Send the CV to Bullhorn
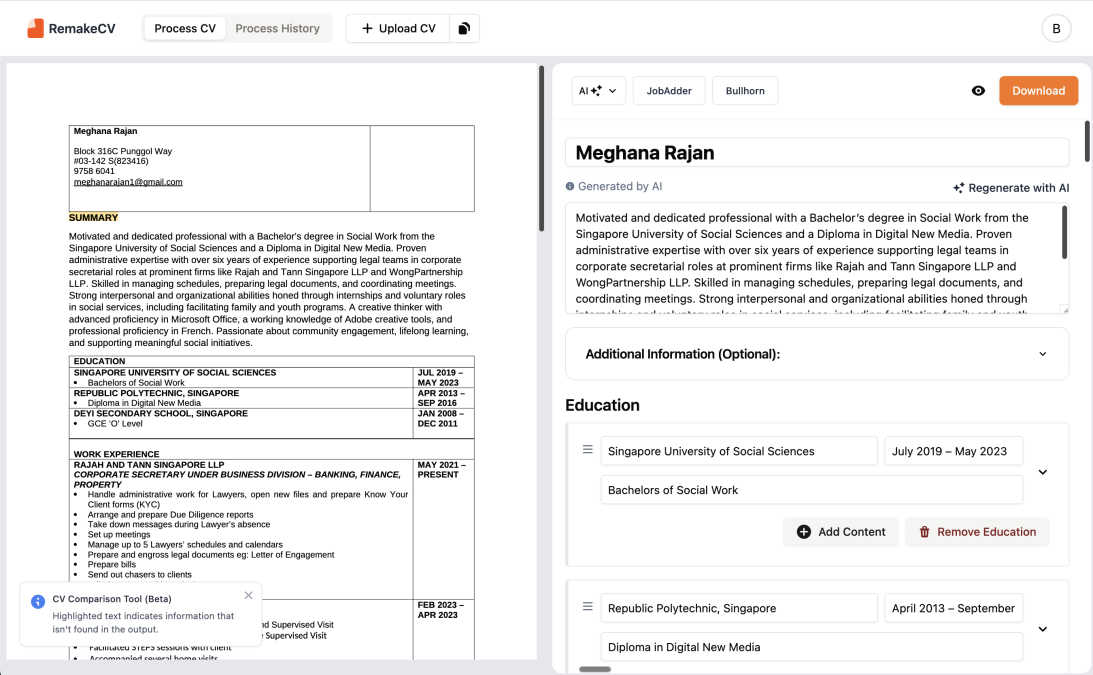The image size is (1093, 675). click(745, 90)
